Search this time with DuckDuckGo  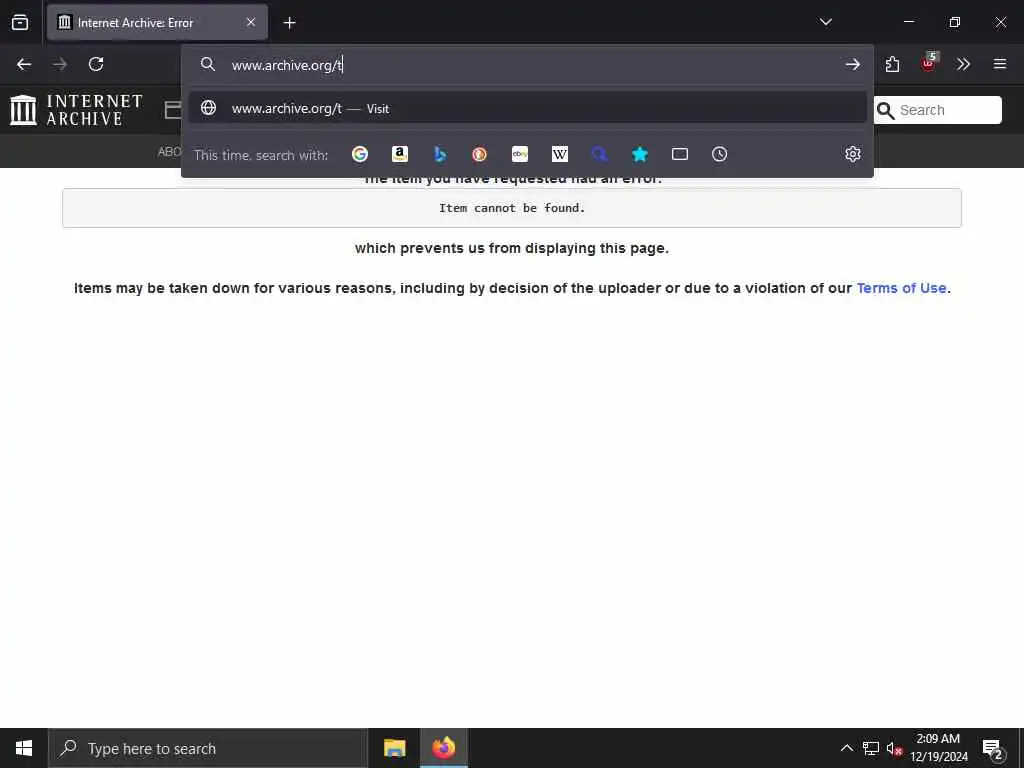(480, 154)
